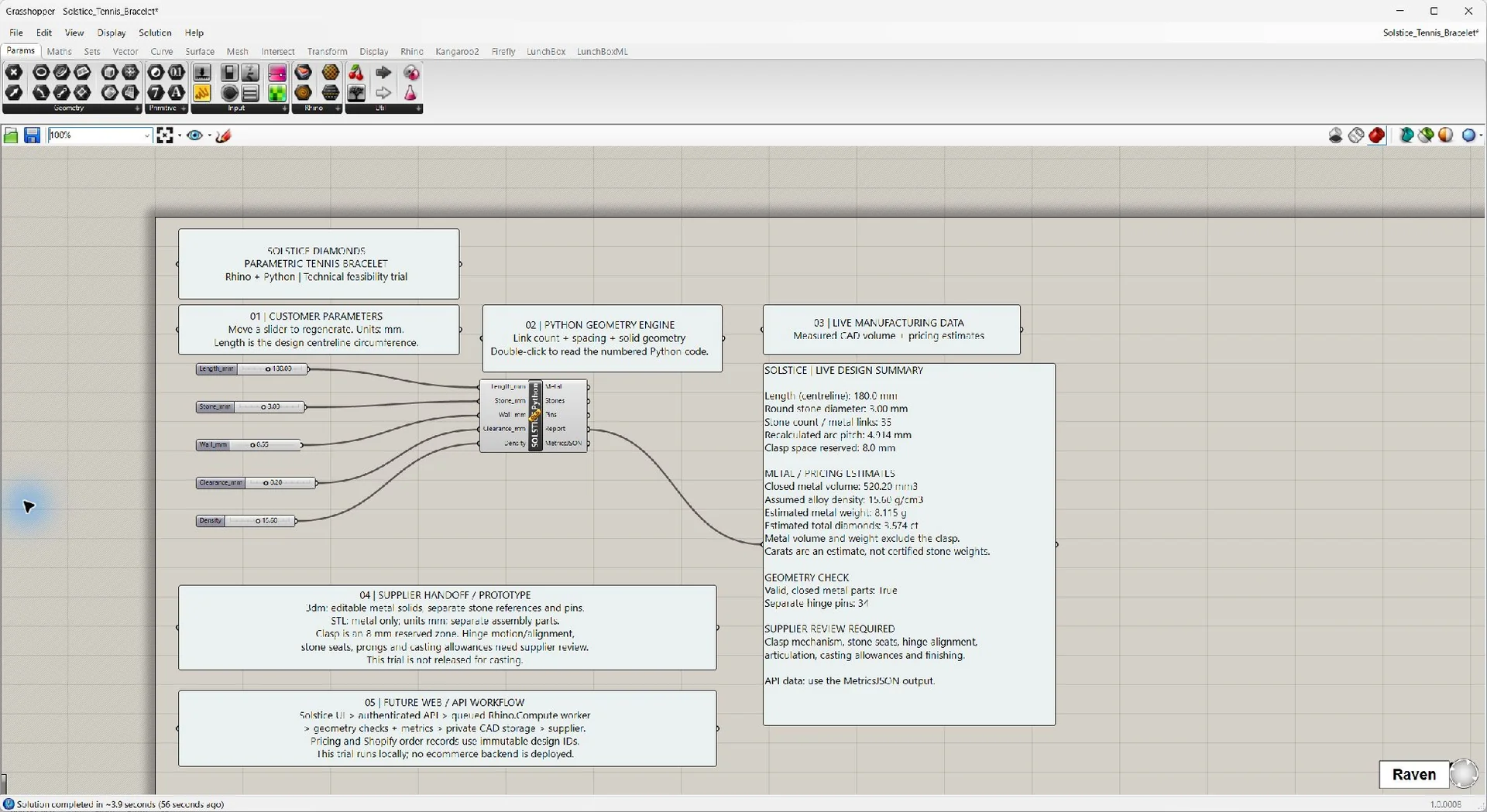Select the green Colour Swatch input icon

[277, 92]
